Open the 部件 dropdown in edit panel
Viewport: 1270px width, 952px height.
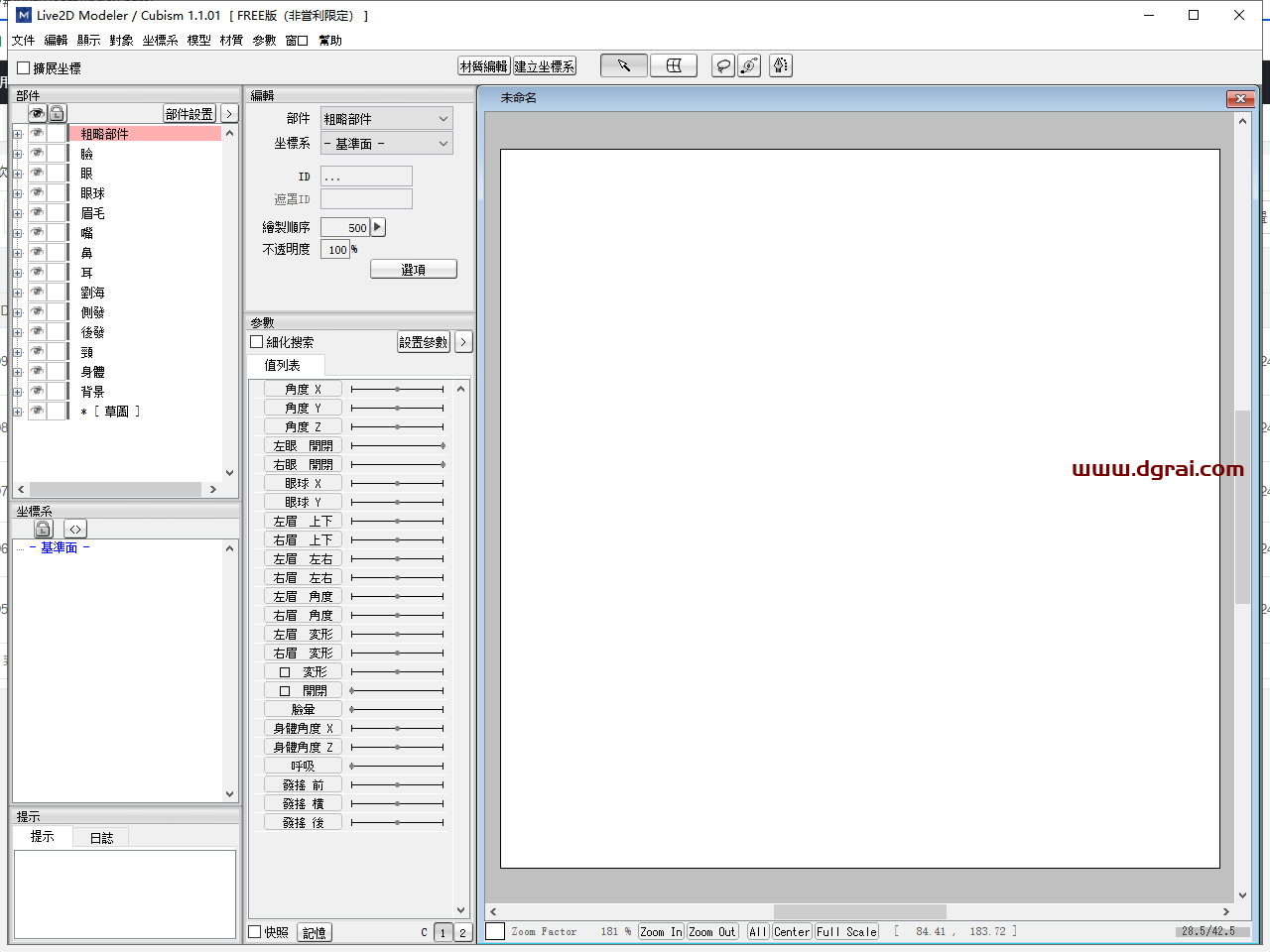click(386, 118)
